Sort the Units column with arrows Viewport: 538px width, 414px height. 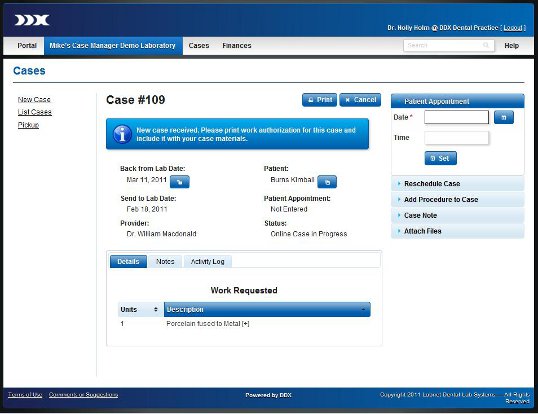point(156,309)
